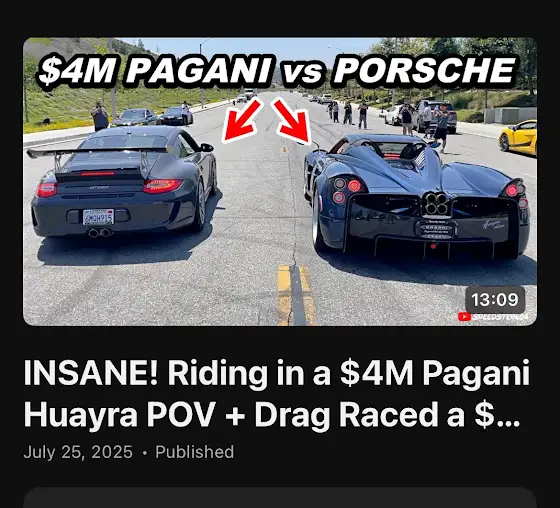Click the Published status label
The height and width of the screenshot is (508, 560).
(195, 452)
